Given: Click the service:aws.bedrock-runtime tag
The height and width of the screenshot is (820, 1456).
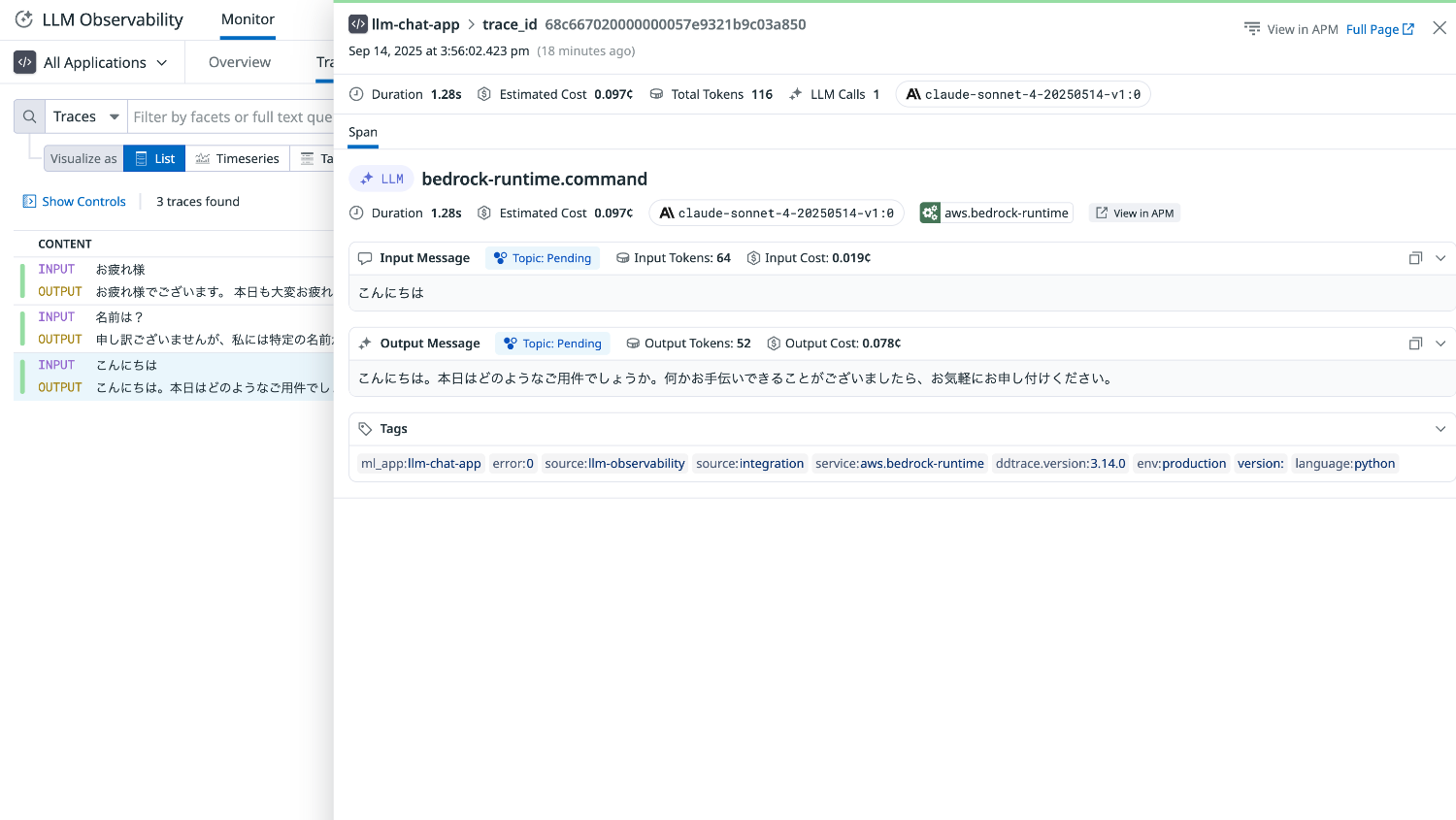Looking at the screenshot, I should (900, 464).
